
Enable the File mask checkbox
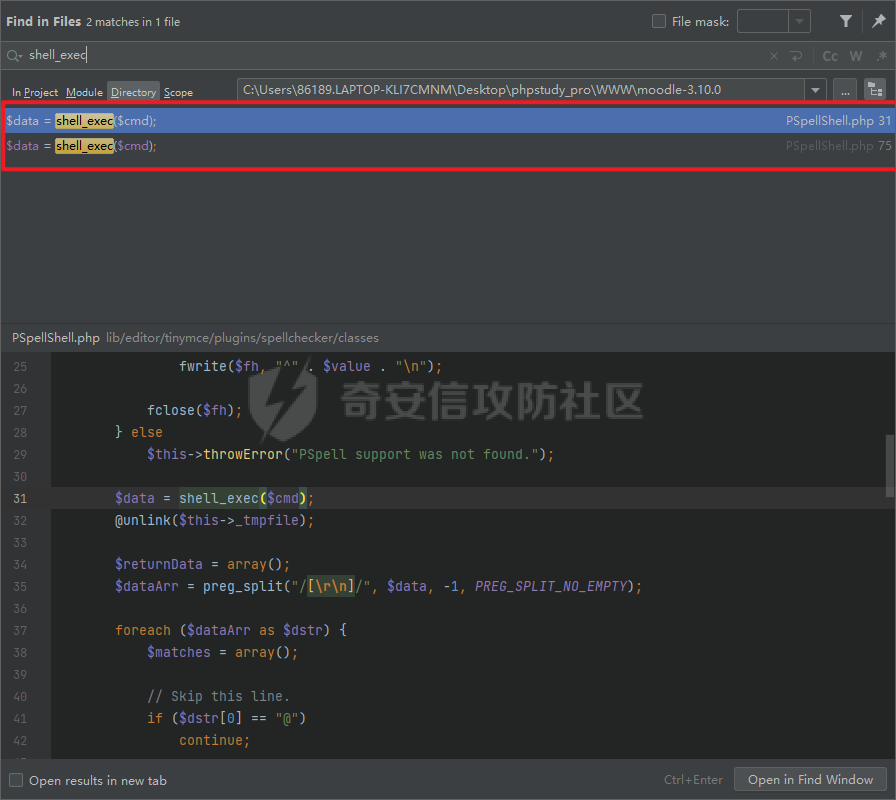tap(658, 21)
